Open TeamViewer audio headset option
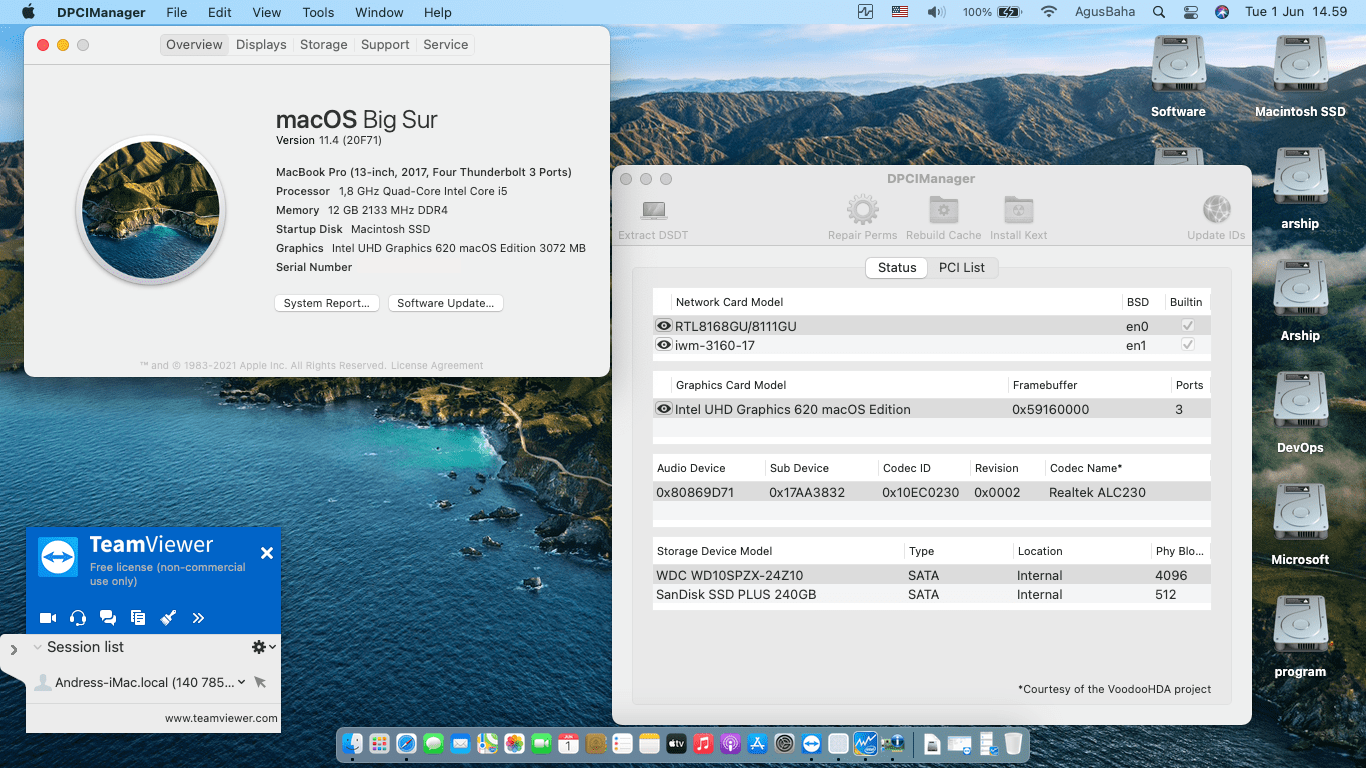This screenshot has height=768, width=1366. pos(78,618)
